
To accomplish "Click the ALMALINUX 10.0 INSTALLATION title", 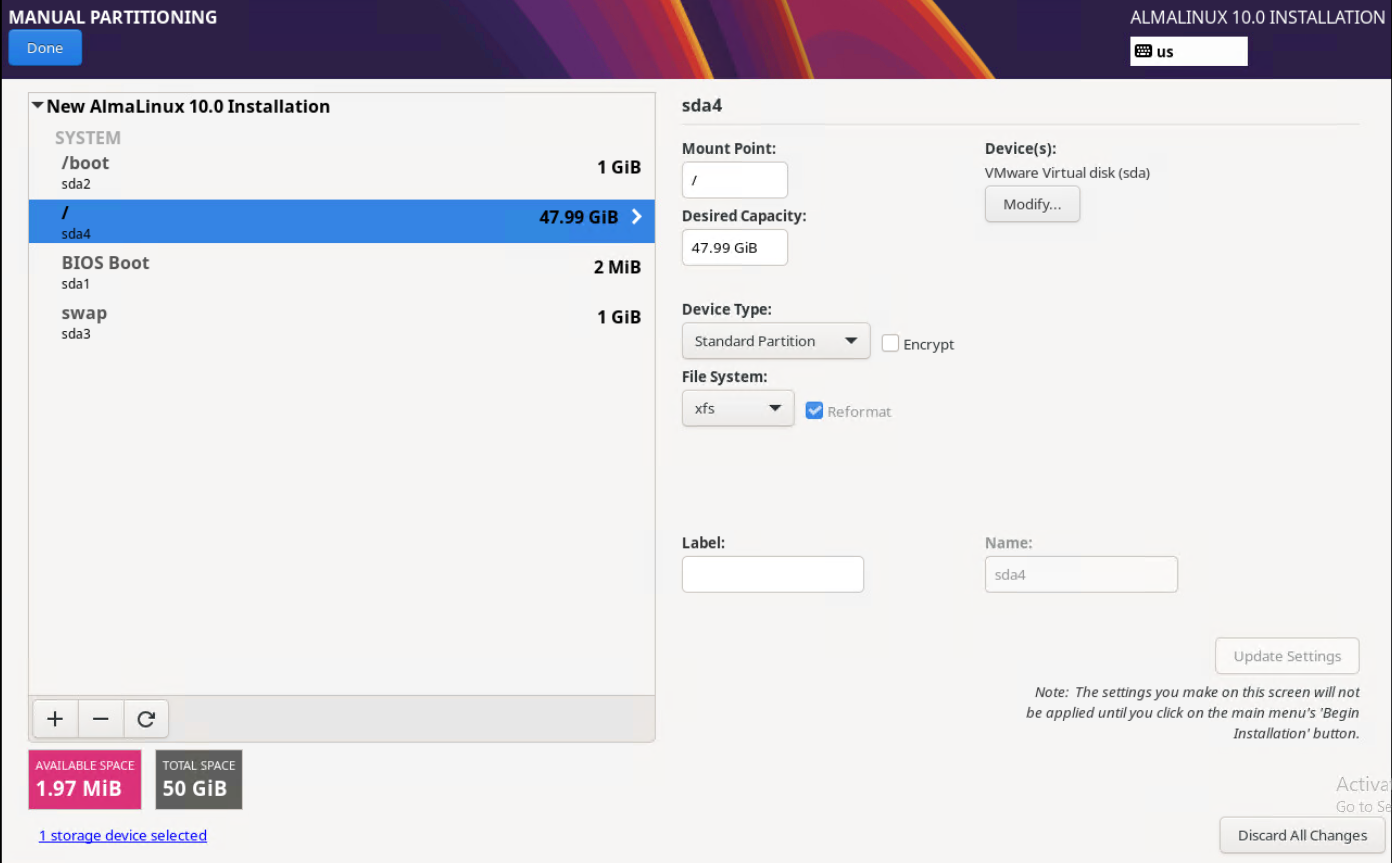I will point(1257,17).
